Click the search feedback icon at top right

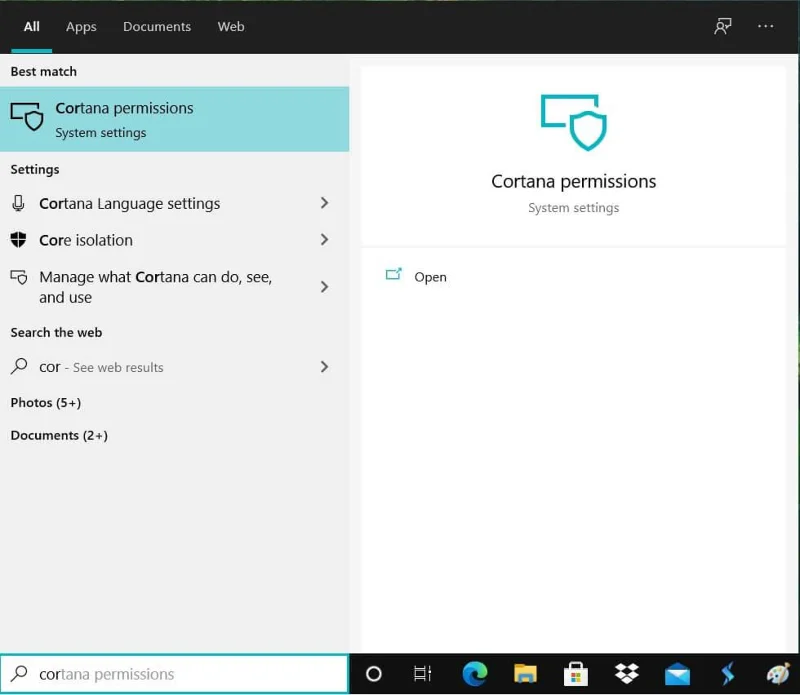[x=722, y=27]
